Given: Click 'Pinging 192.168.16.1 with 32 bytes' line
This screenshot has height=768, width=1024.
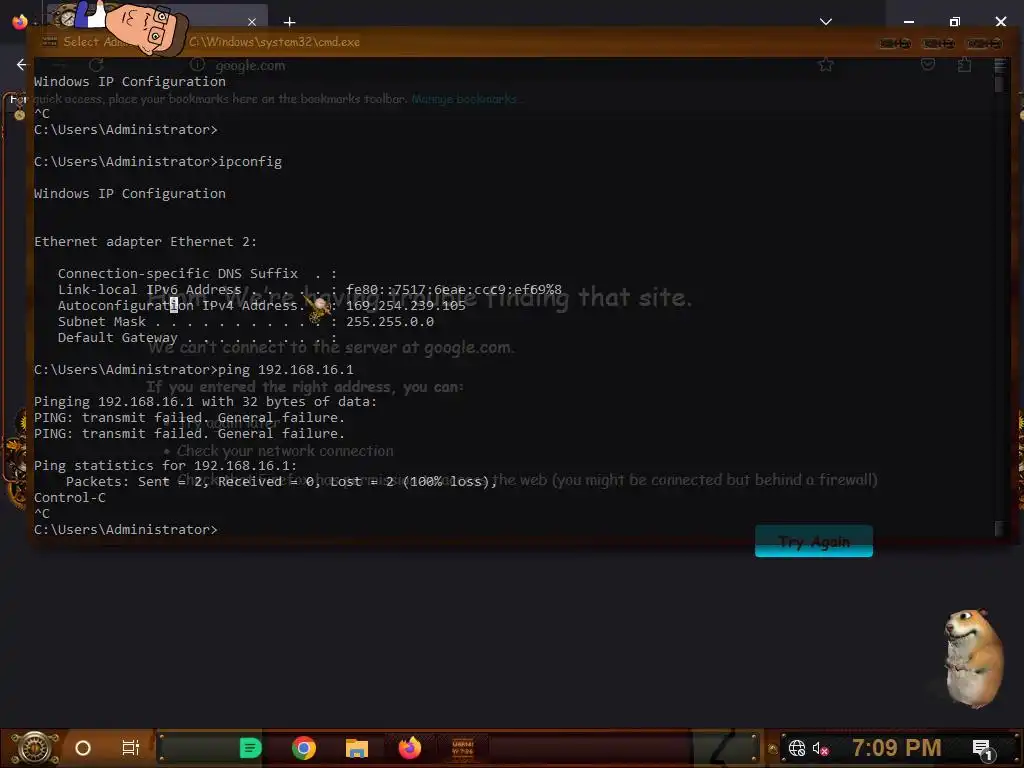Looking at the screenshot, I should point(205,402).
